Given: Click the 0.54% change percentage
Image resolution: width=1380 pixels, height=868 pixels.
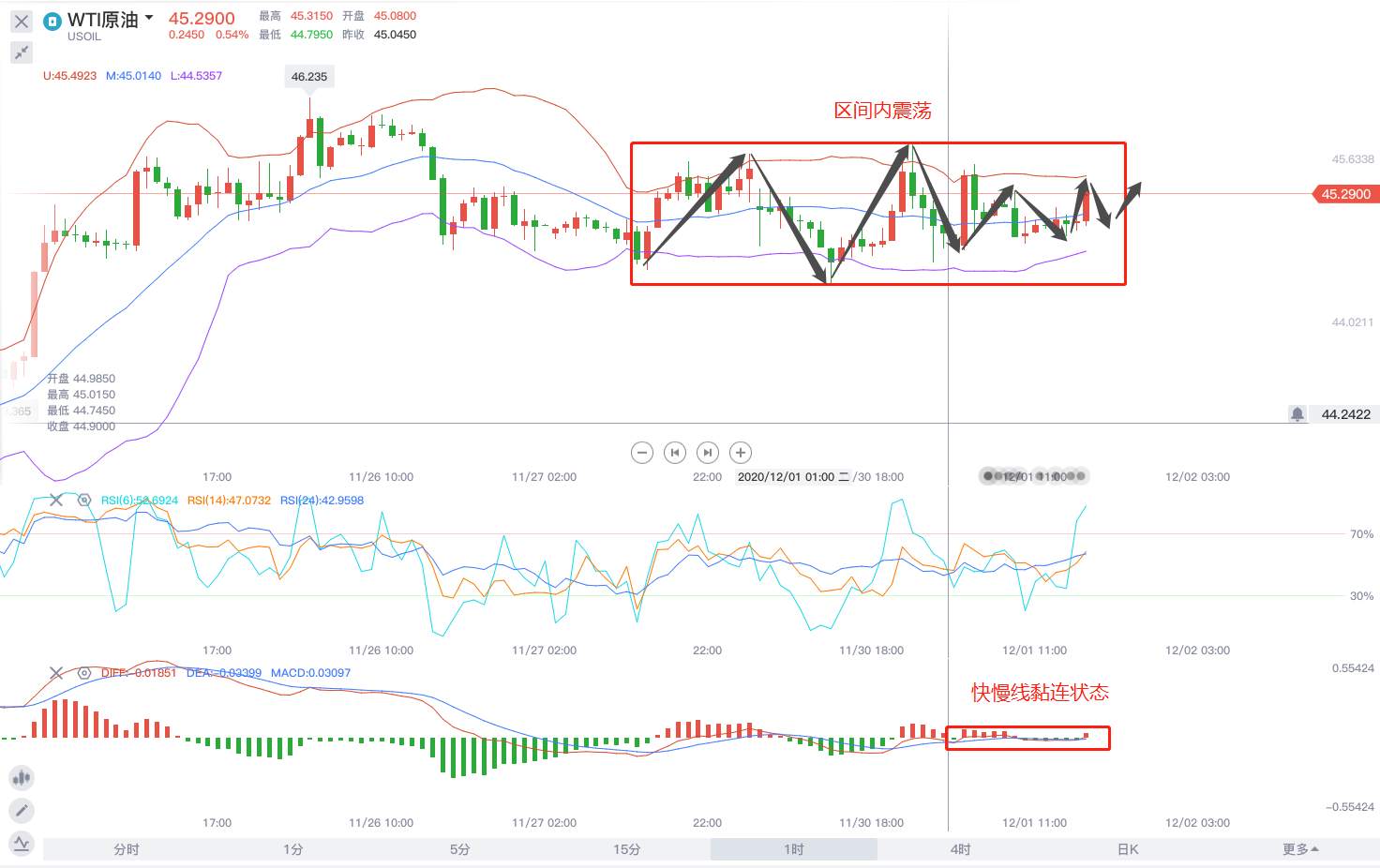Looking at the screenshot, I should (232, 35).
